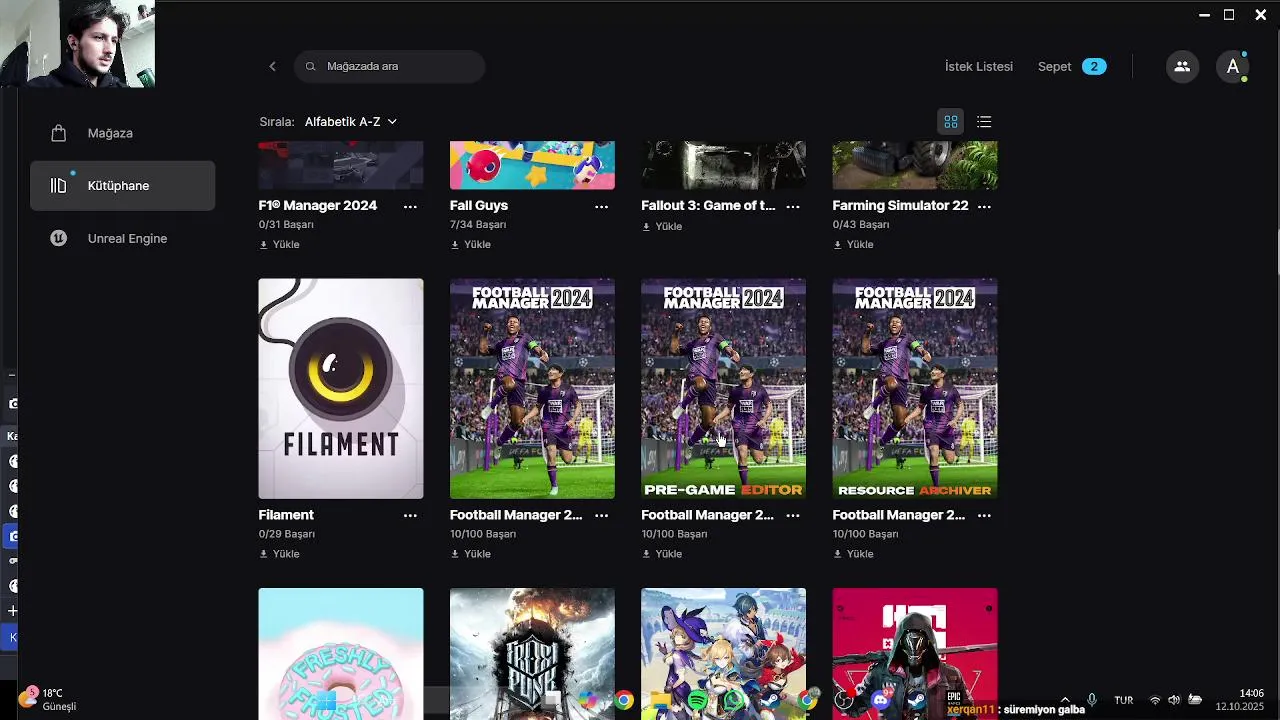This screenshot has height=720, width=1280.
Task: Open Discord from the taskbar
Action: pyautogui.click(x=880, y=700)
